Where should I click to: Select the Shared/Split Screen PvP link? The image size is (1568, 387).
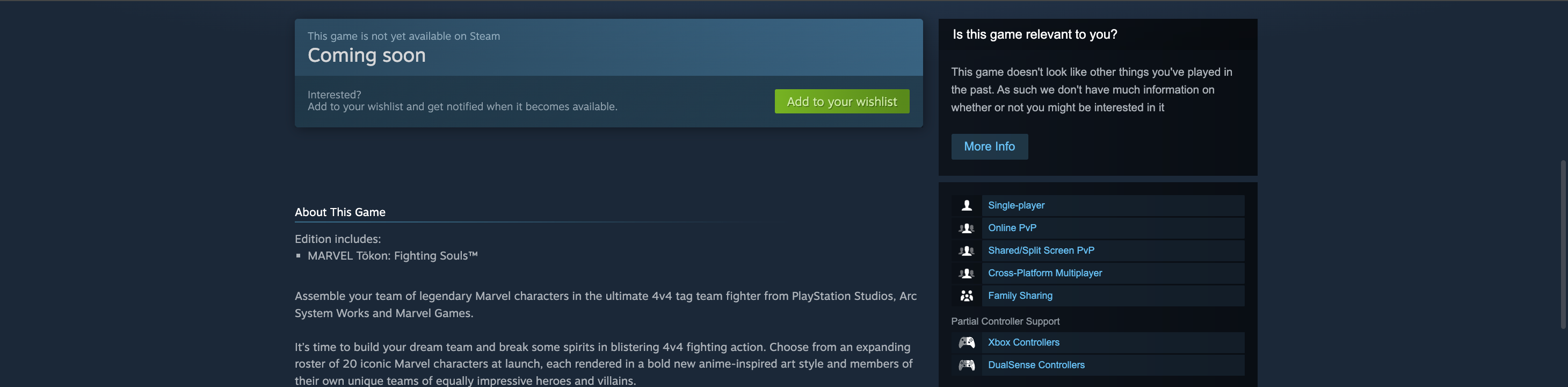tap(1041, 250)
